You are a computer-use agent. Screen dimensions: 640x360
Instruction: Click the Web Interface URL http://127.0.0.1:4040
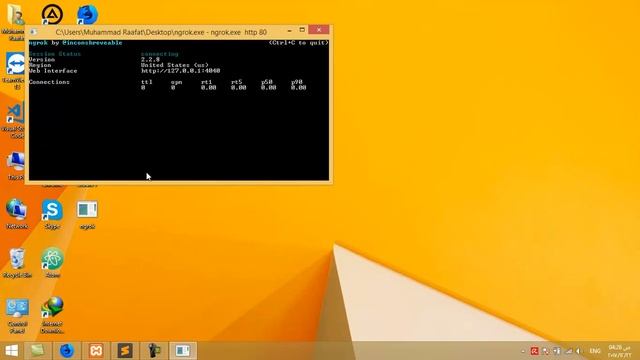180,71
